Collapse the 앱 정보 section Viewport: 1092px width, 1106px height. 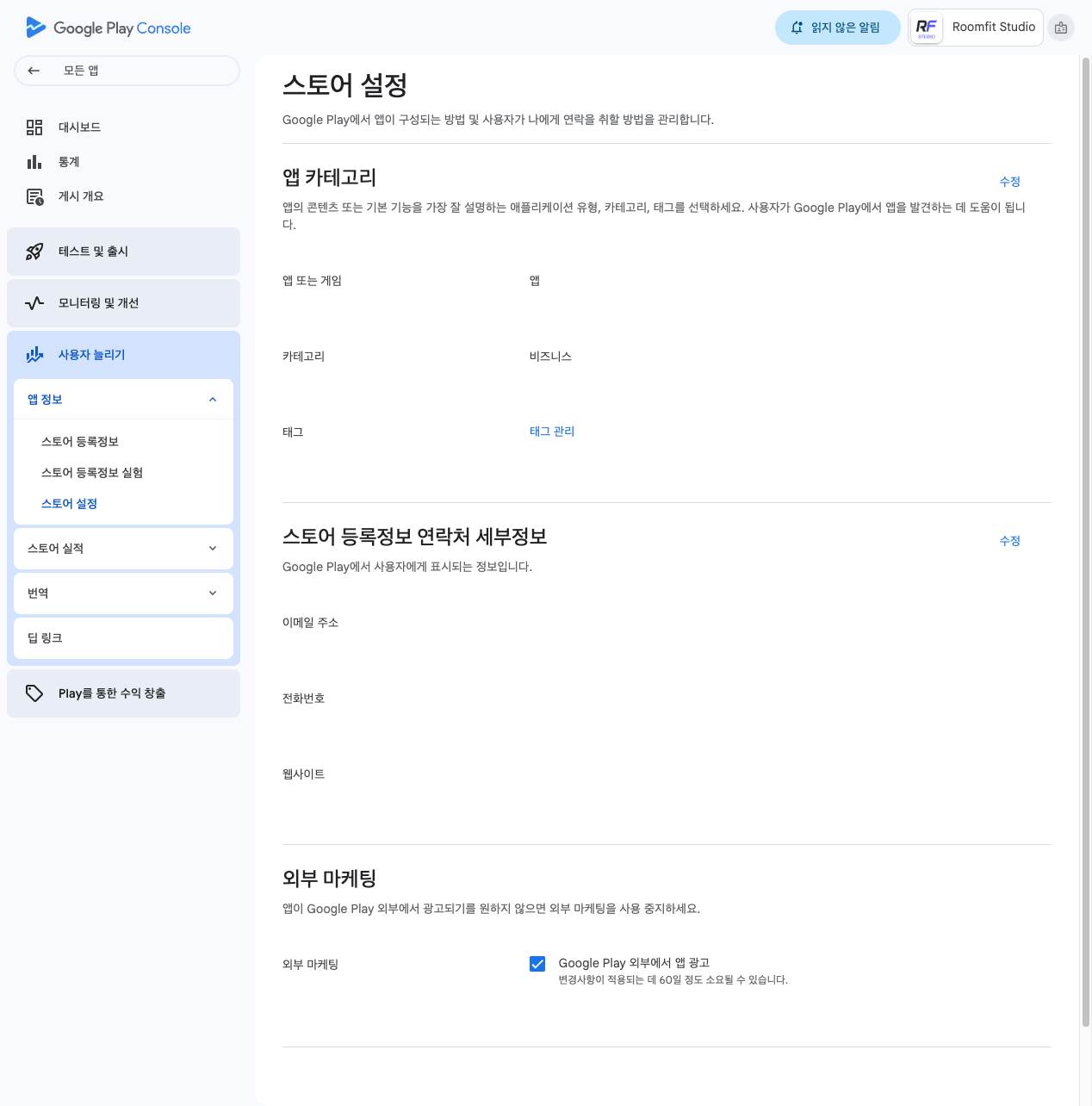pos(213,400)
